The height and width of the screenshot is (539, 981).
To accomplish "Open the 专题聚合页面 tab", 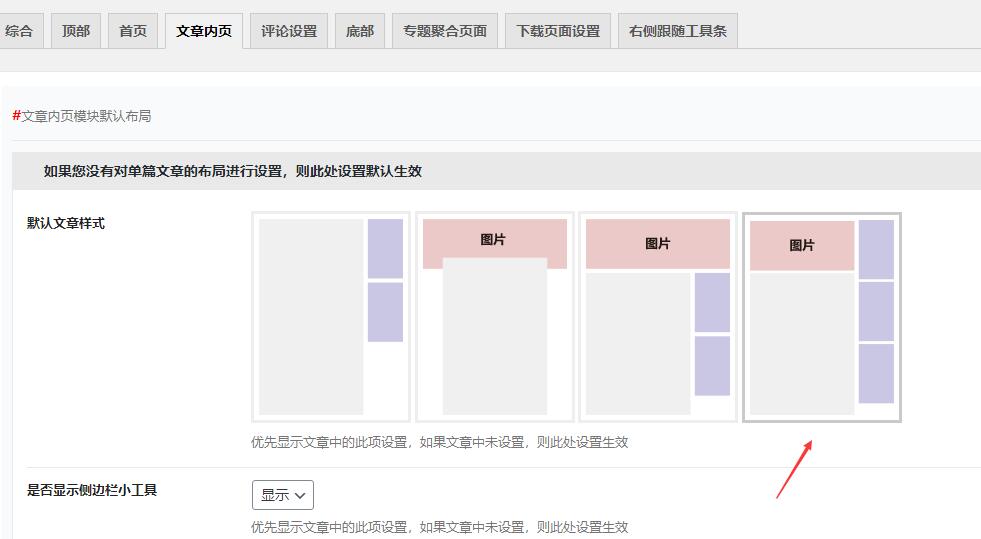I will pos(445,31).
